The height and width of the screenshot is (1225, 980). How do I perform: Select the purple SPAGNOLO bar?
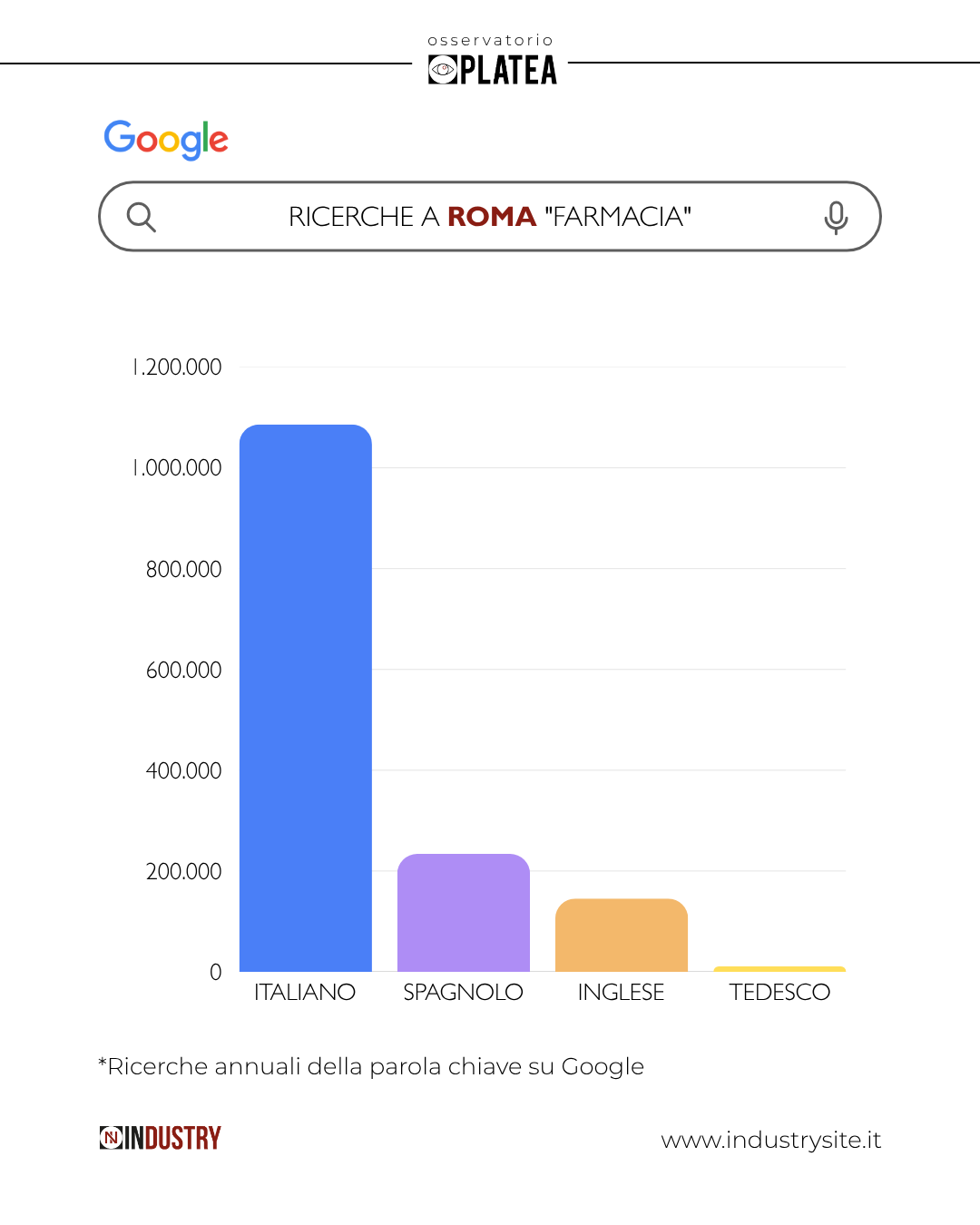[x=464, y=913]
